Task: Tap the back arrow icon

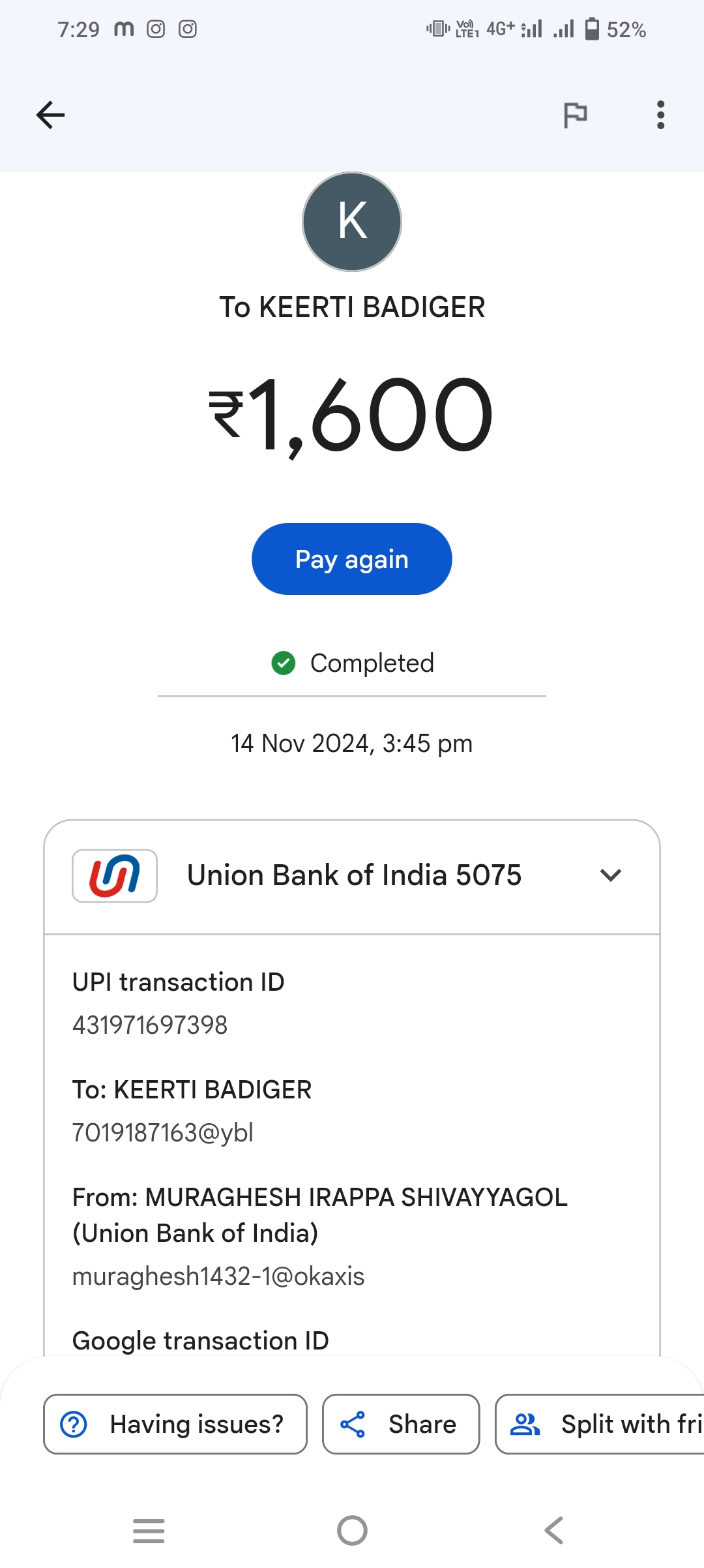Action: point(50,115)
